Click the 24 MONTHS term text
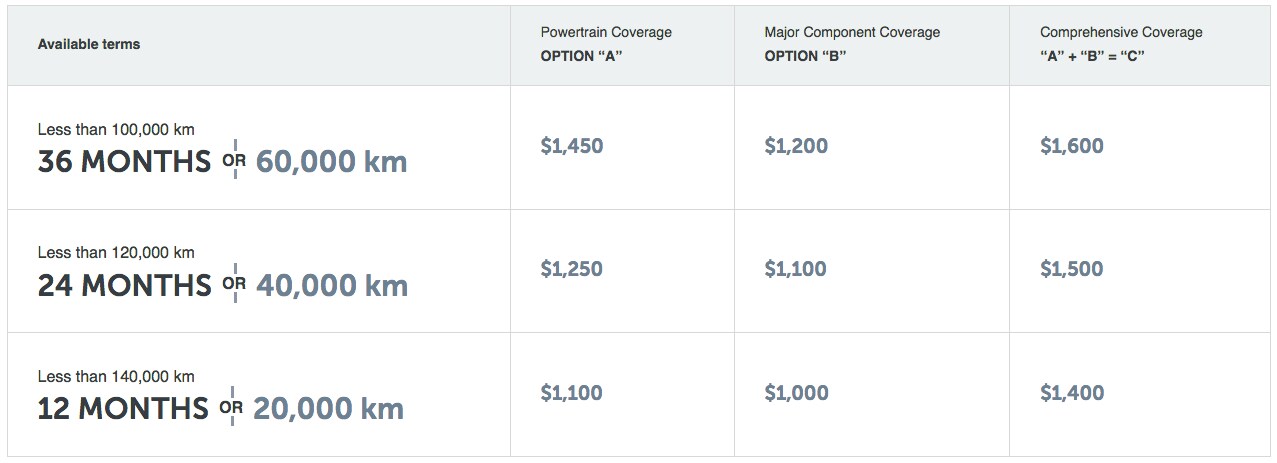 [124, 285]
